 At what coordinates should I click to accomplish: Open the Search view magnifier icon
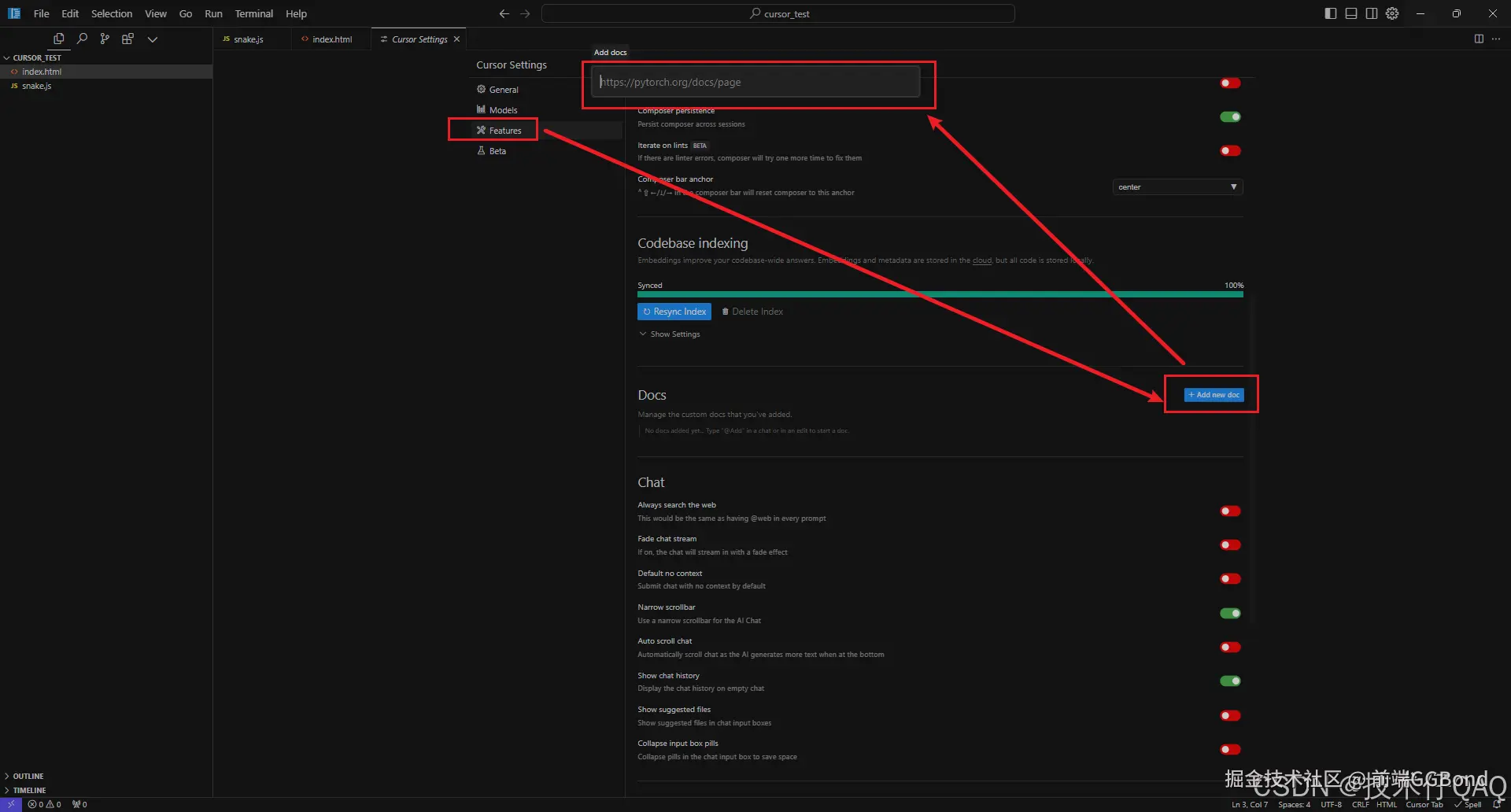[82, 39]
